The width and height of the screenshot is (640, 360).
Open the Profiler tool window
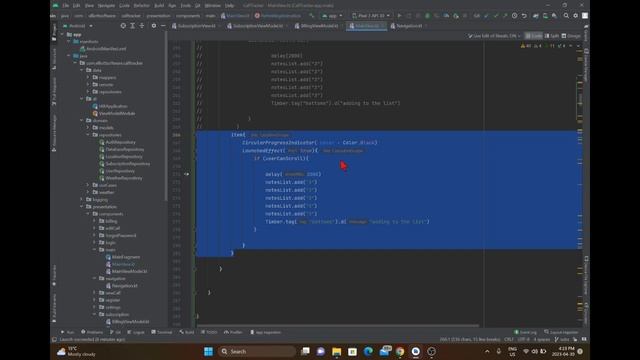233,332
